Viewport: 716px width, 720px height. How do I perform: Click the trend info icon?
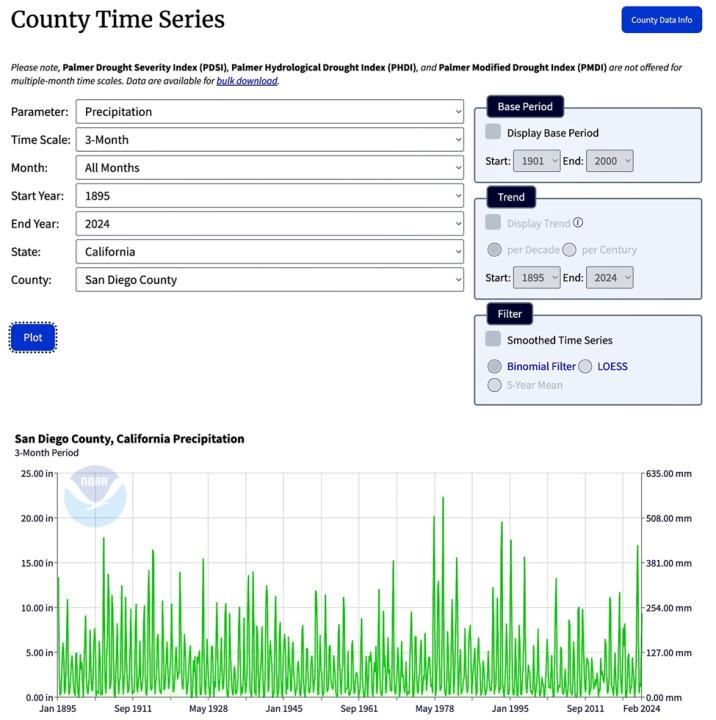578,223
